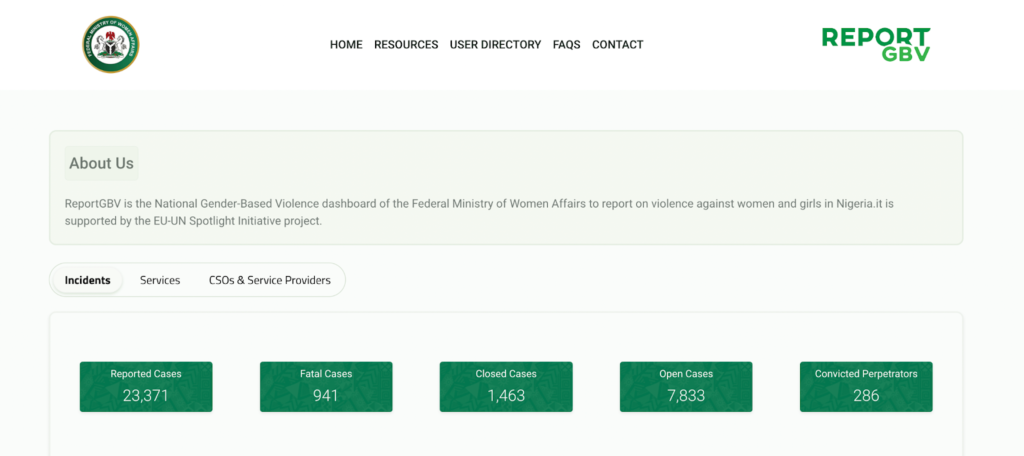Visit the FAQS page
This screenshot has width=1024, height=456.
pyautogui.click(x=566, y=44)
